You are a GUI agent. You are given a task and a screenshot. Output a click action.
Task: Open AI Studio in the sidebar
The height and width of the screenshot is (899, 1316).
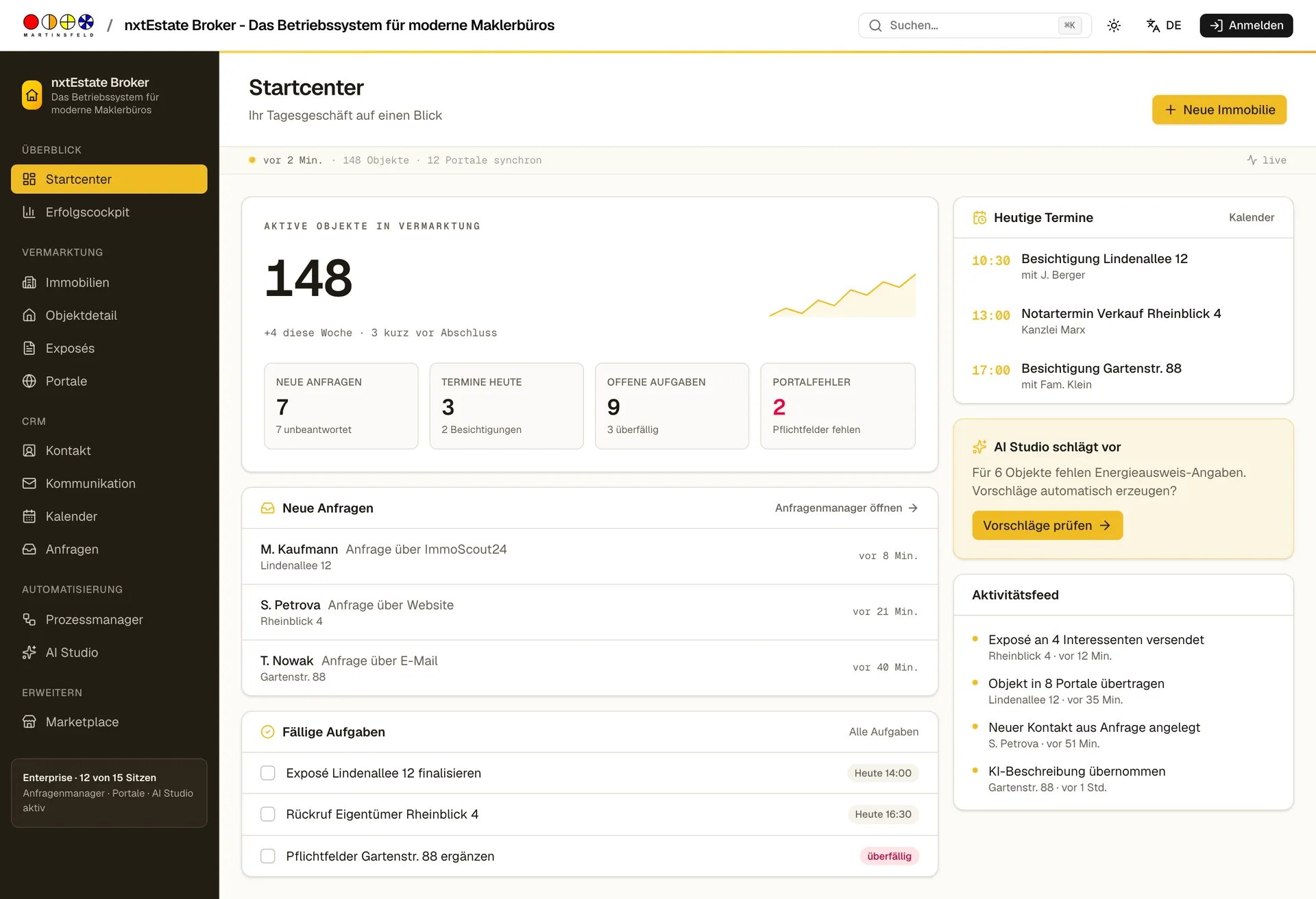[x=109, y=652]
